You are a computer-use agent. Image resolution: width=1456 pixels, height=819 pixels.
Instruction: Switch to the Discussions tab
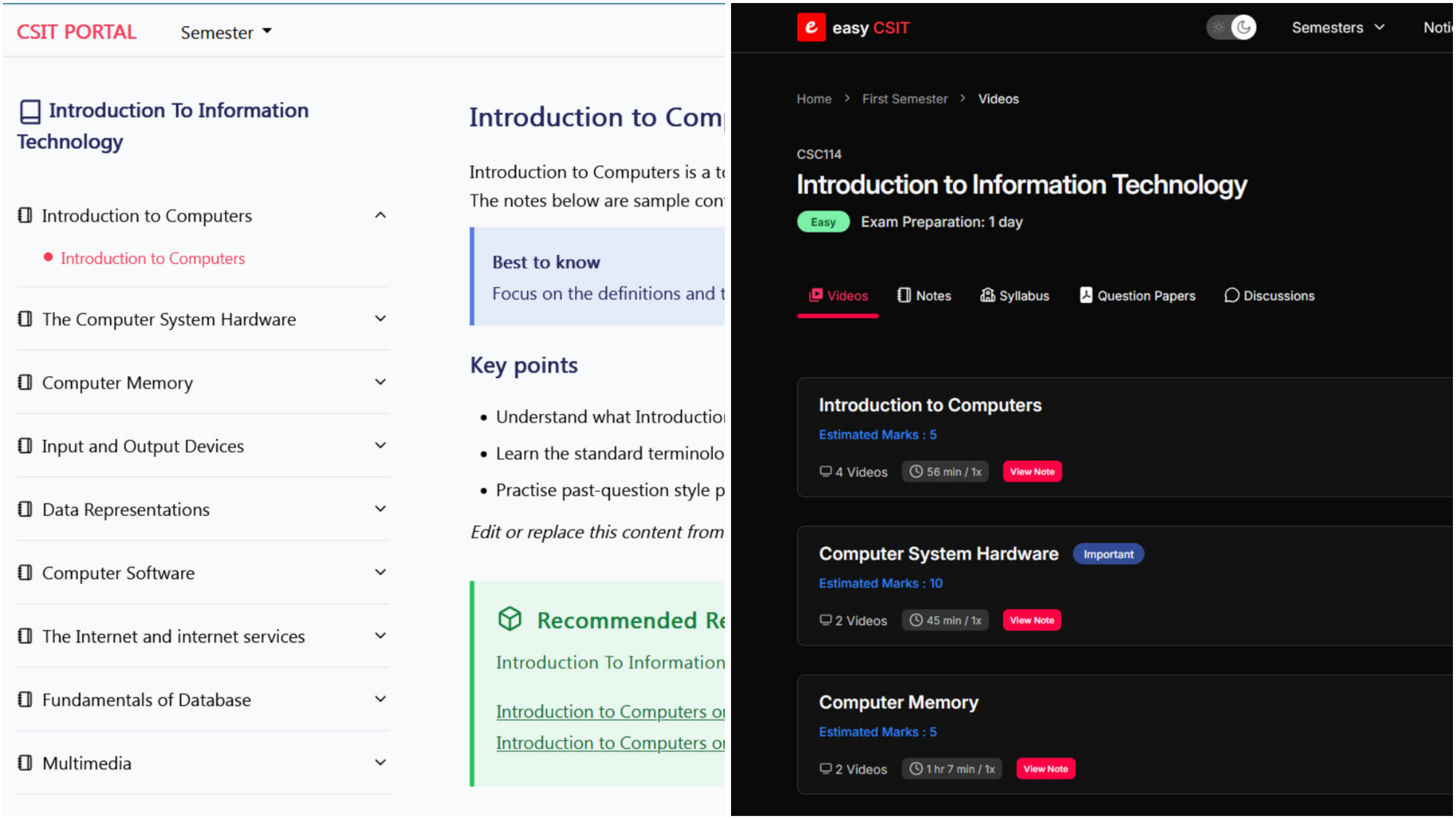pos(1269,296)
